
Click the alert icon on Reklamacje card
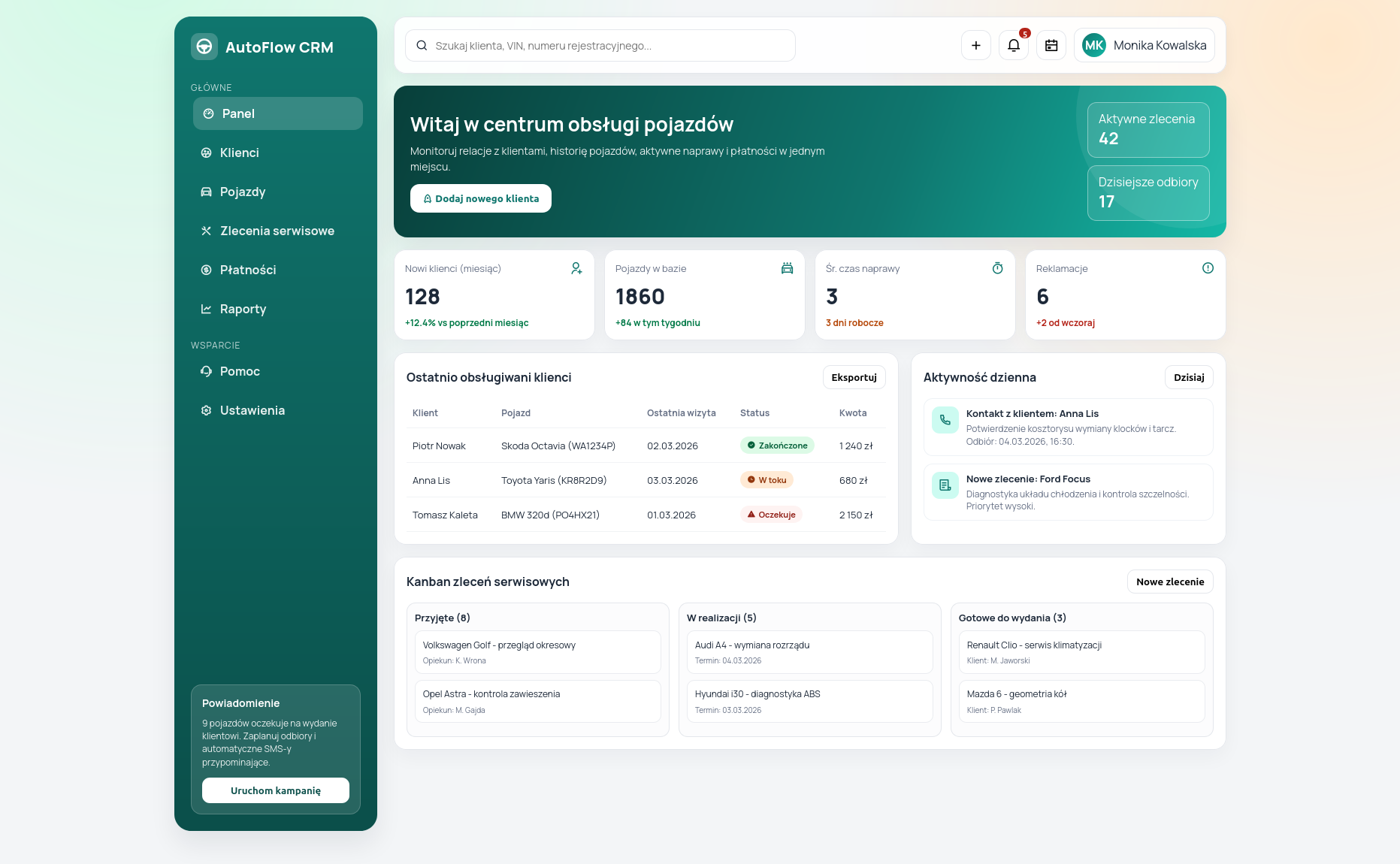[x=1208, y=268]
